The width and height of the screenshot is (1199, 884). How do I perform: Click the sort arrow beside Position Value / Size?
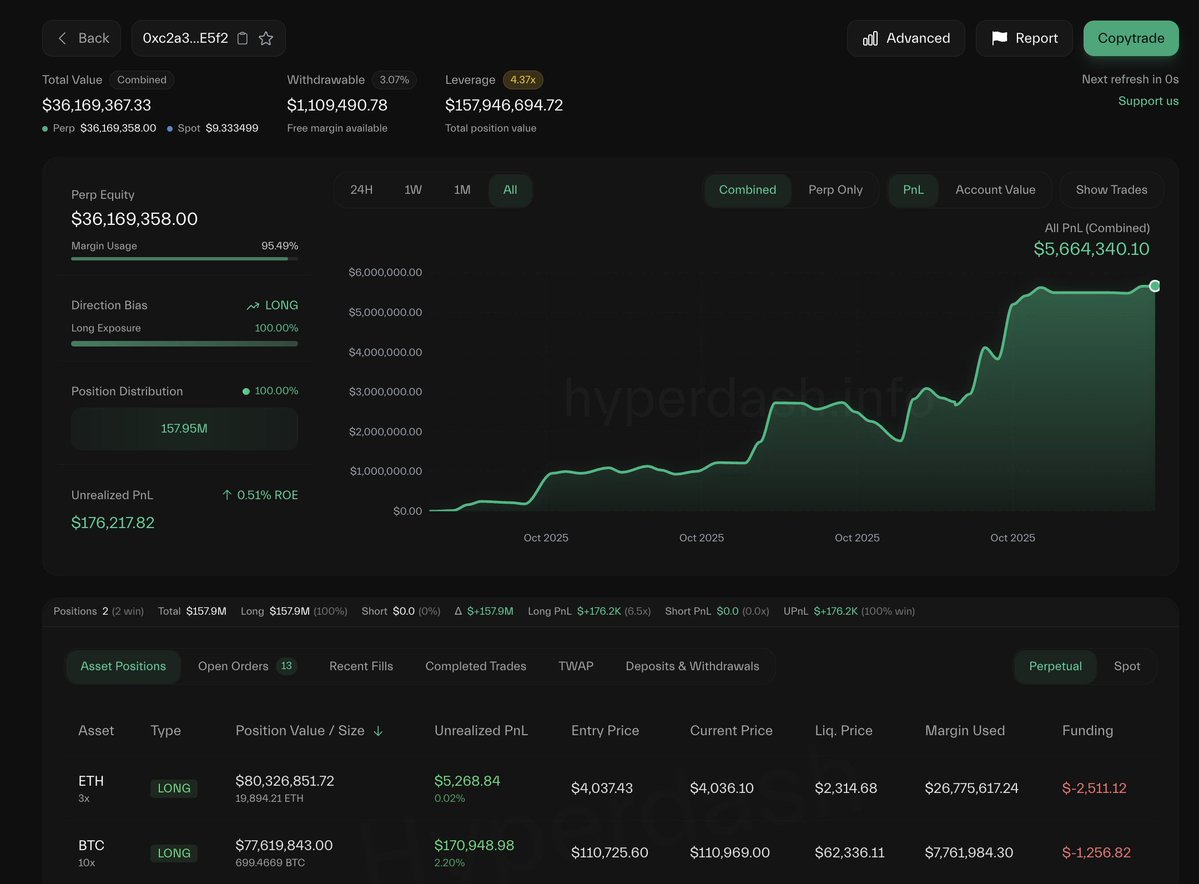click(378, 731)
